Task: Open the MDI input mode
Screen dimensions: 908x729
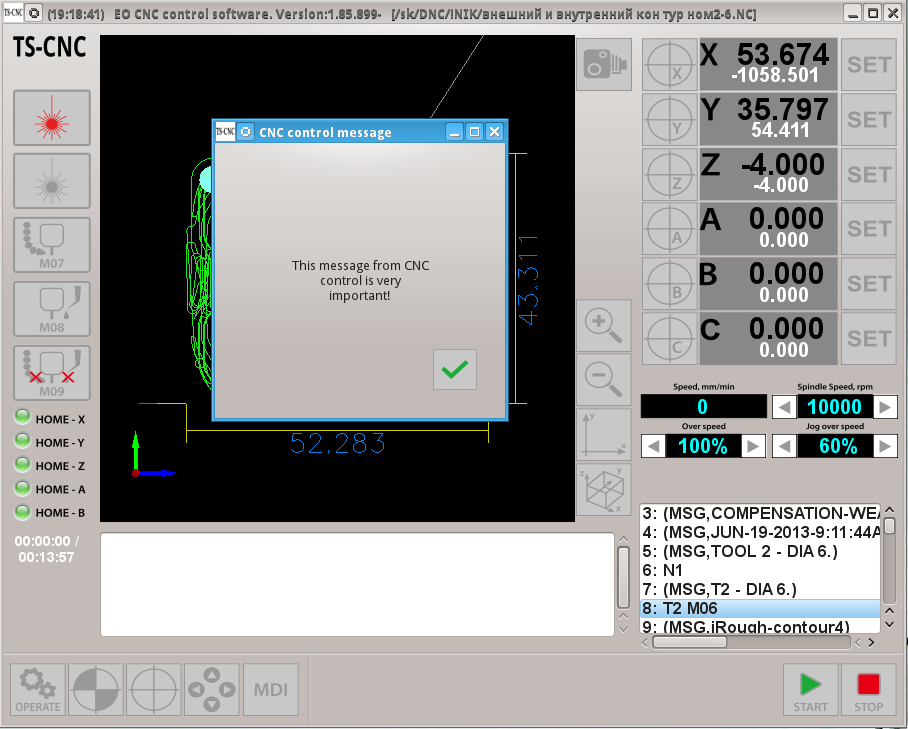Action: tap(271, 690)
